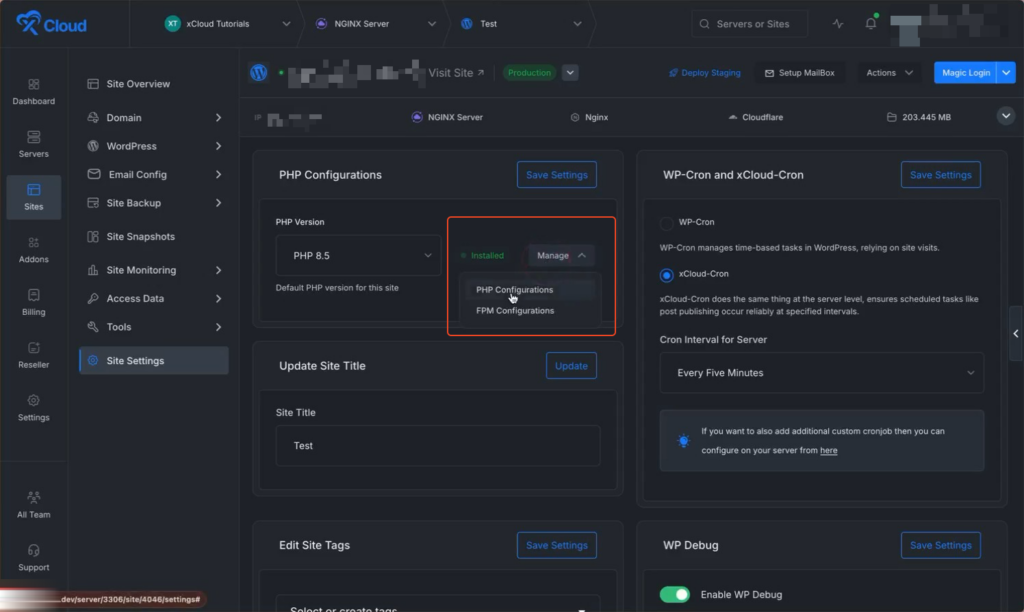Viewport: 1024px width, 612px height.
Task: Toggle the Enable WP Debug switch
Action: click(x=675, y=595)
